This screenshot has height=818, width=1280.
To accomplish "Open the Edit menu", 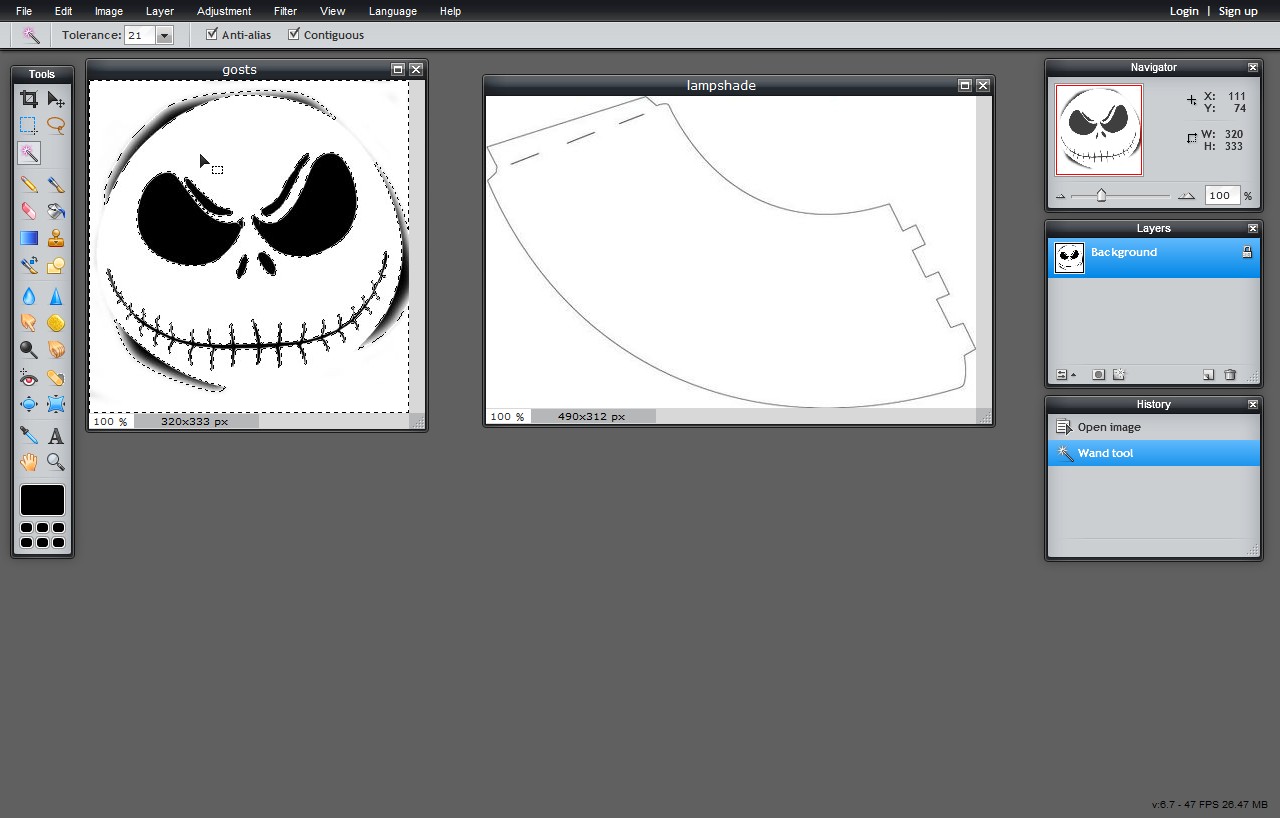I will click(63, 11).
